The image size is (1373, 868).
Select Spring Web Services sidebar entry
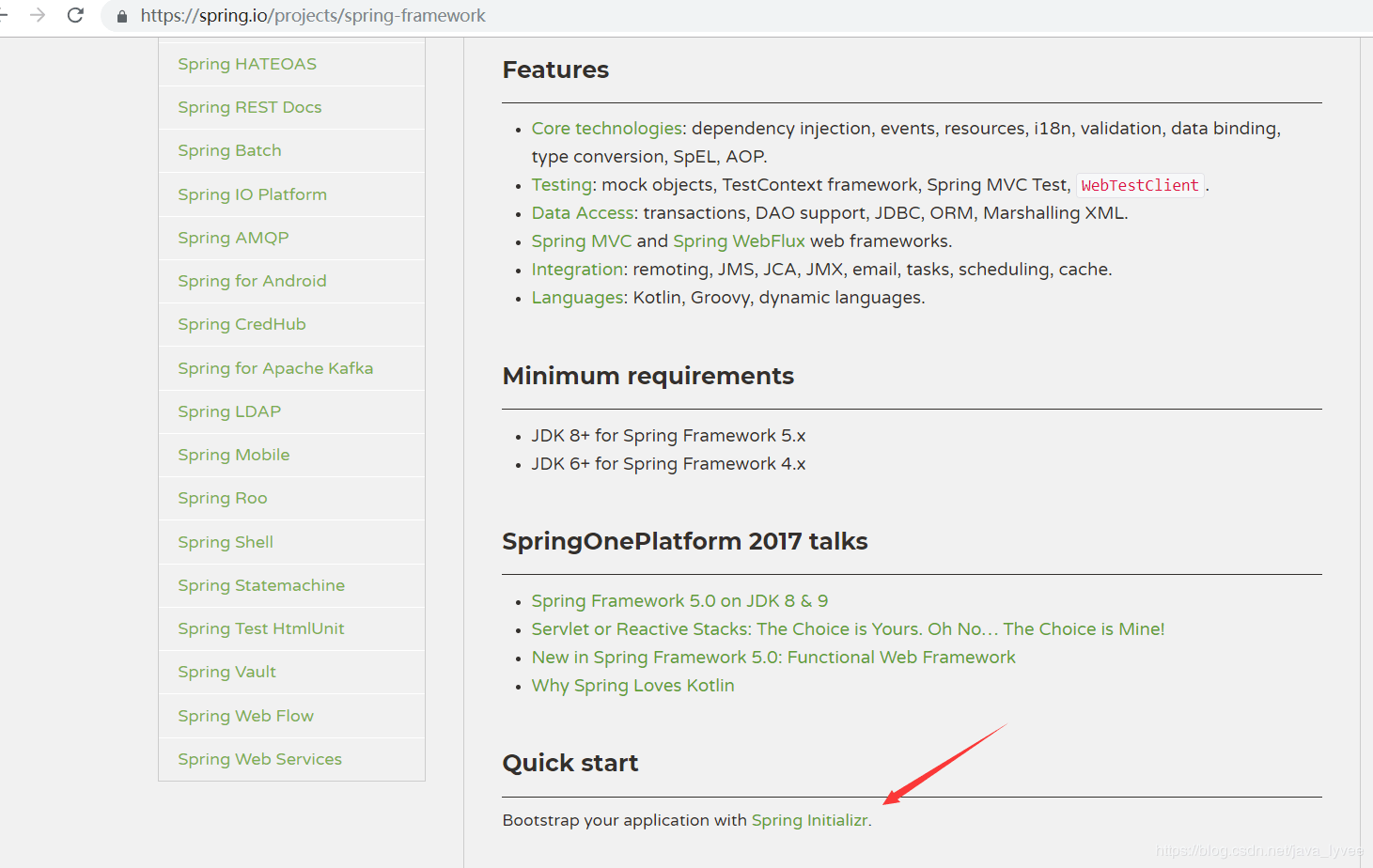(260, 759)
